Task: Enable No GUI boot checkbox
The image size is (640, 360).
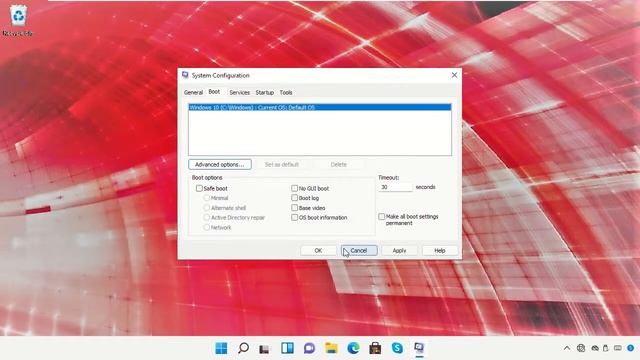Action: click(x=294, y=188)
